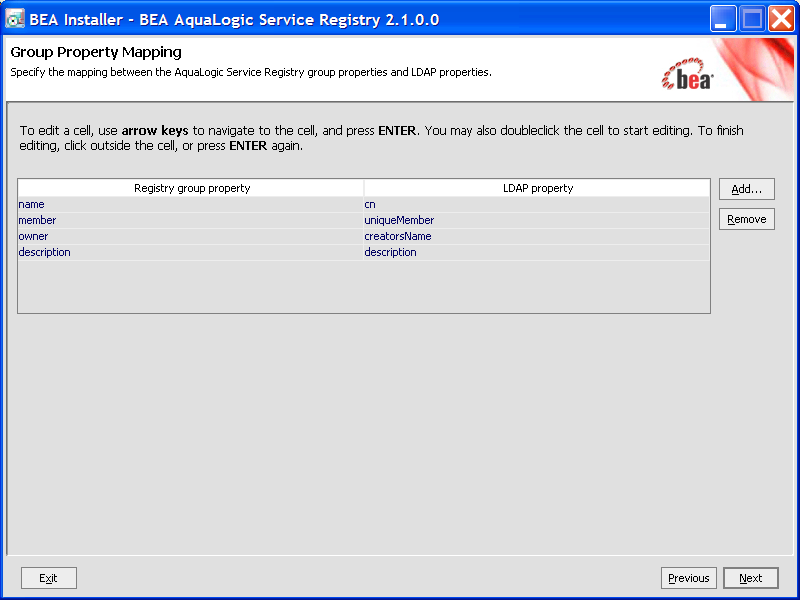Select the 'member' registry property cell
The image size is (800, 600).
[x=190, y=220]
